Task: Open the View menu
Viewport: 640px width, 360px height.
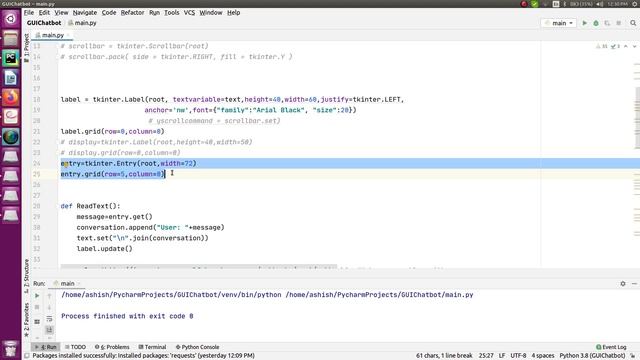Action: (x=61, y=13)
